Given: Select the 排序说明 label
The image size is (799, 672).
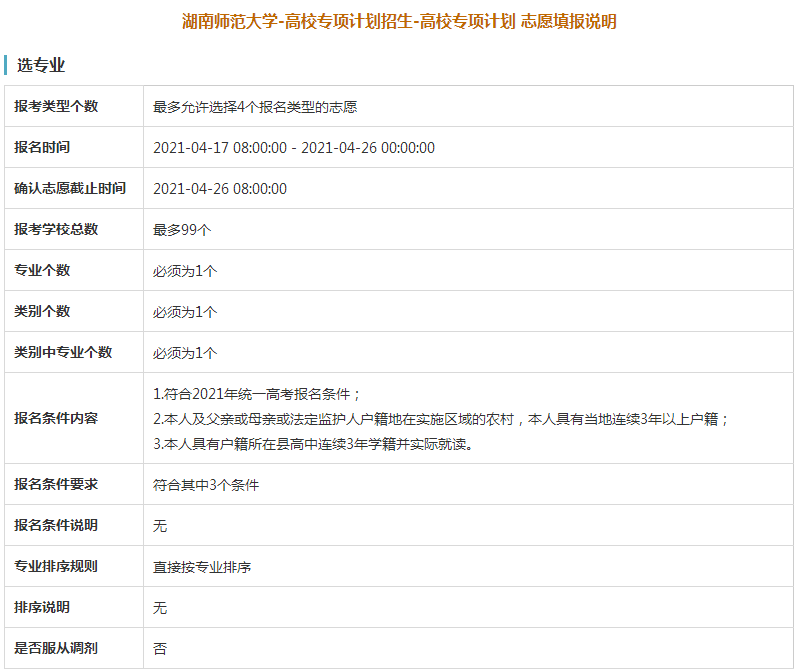Looking at the screenshot, I should tap(42, 607).
